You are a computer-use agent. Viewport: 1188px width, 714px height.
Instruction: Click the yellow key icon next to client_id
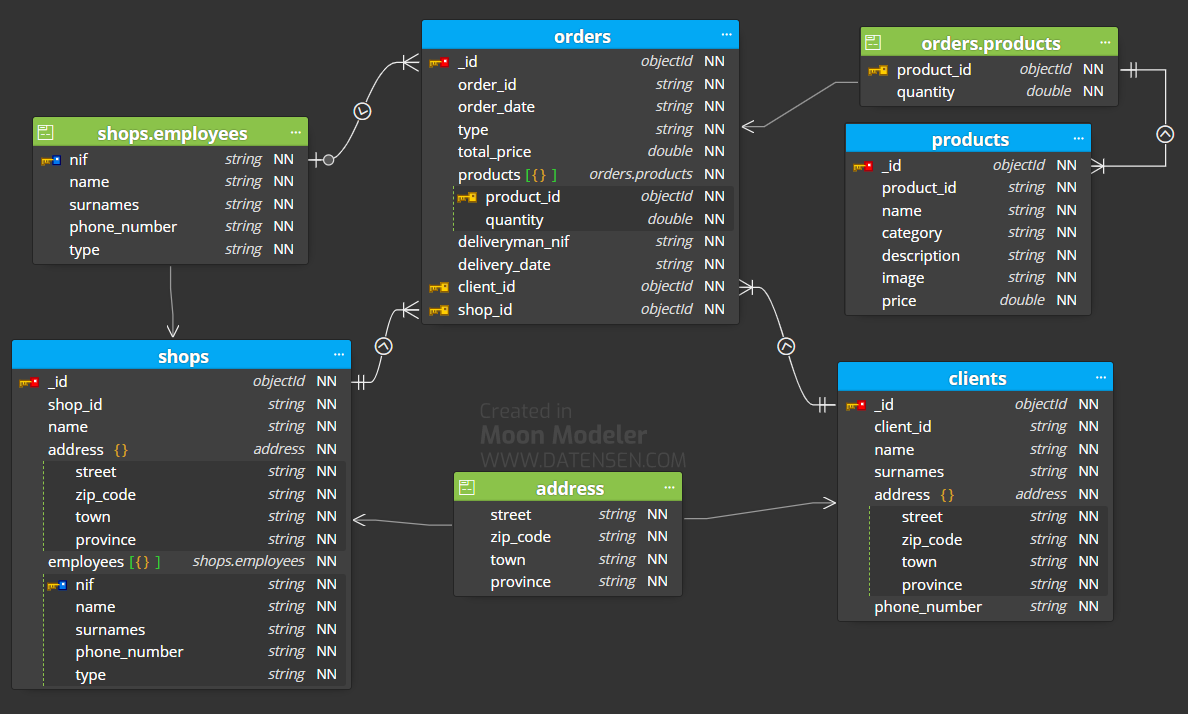click(x=437, y=286)
